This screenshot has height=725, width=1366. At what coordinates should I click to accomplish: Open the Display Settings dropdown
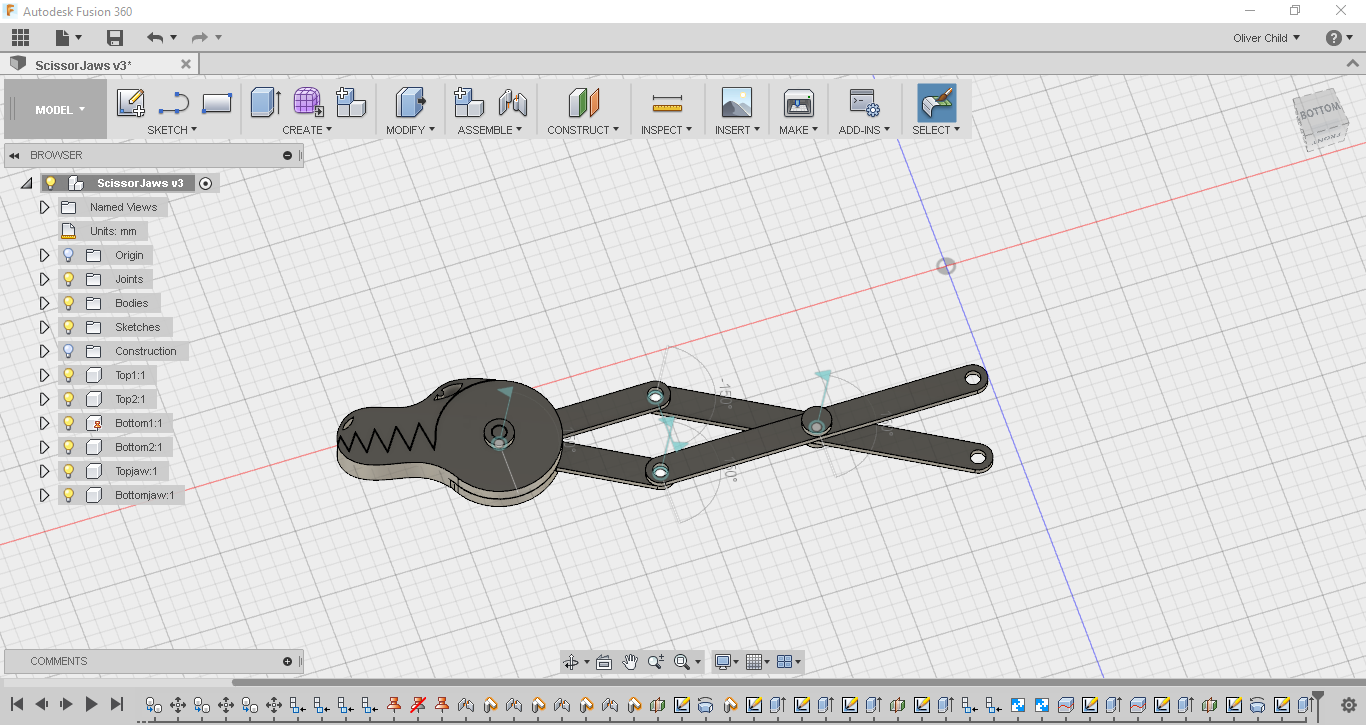pyautogui.click(x=725, y=662)
